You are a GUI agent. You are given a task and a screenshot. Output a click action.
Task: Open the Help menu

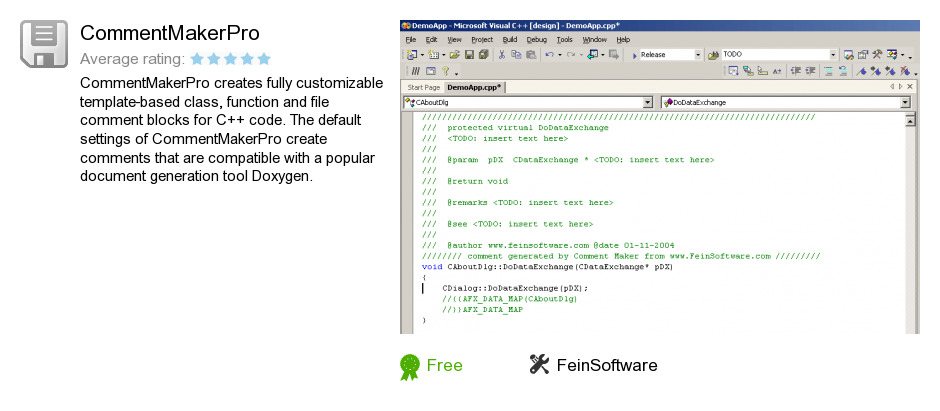pyautogui.click(x=623, y=40)
